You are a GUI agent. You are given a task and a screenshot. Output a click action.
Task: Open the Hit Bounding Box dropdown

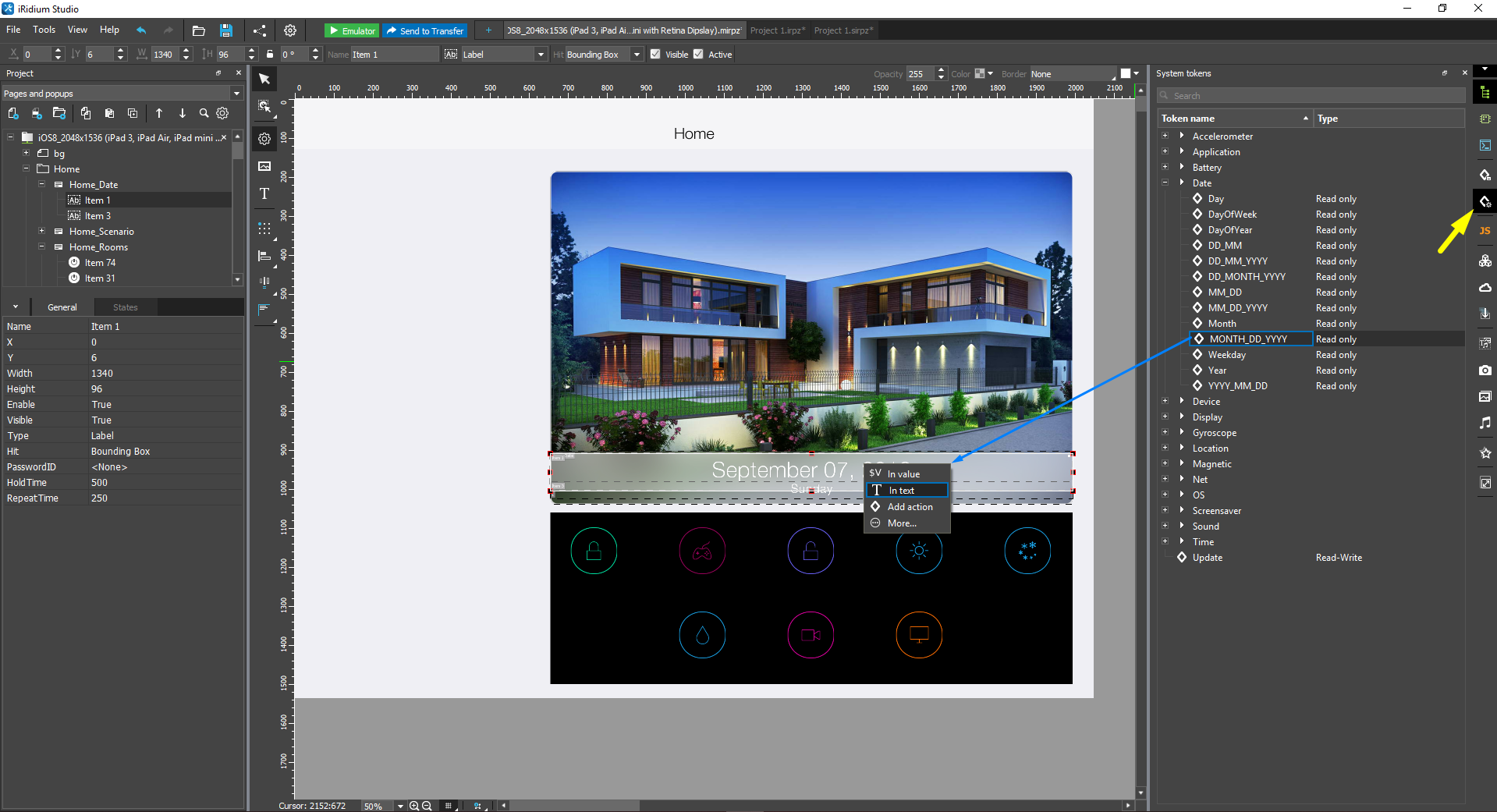click(637, 55)
